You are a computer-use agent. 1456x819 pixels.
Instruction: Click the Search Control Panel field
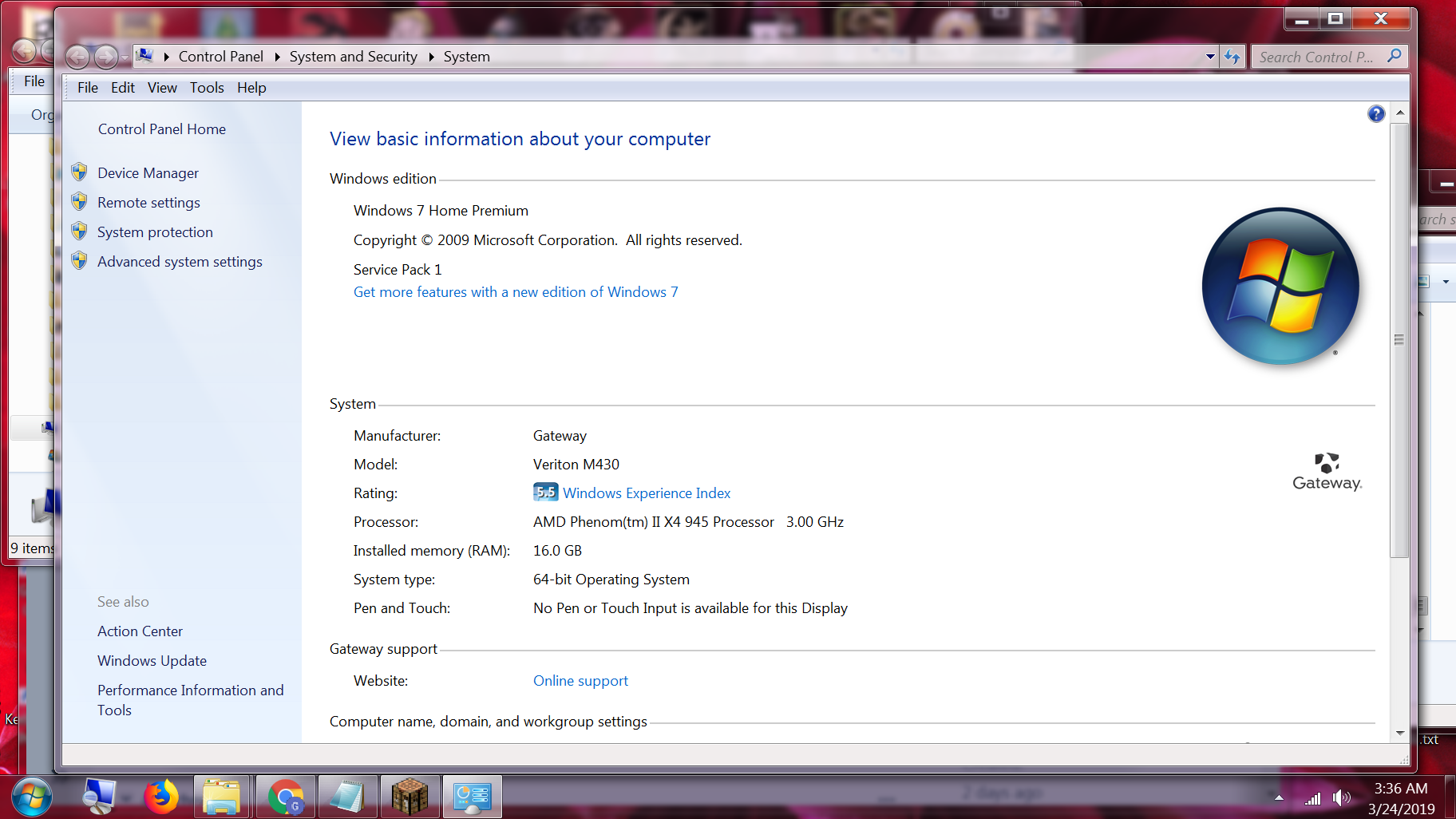point(1317,57)
